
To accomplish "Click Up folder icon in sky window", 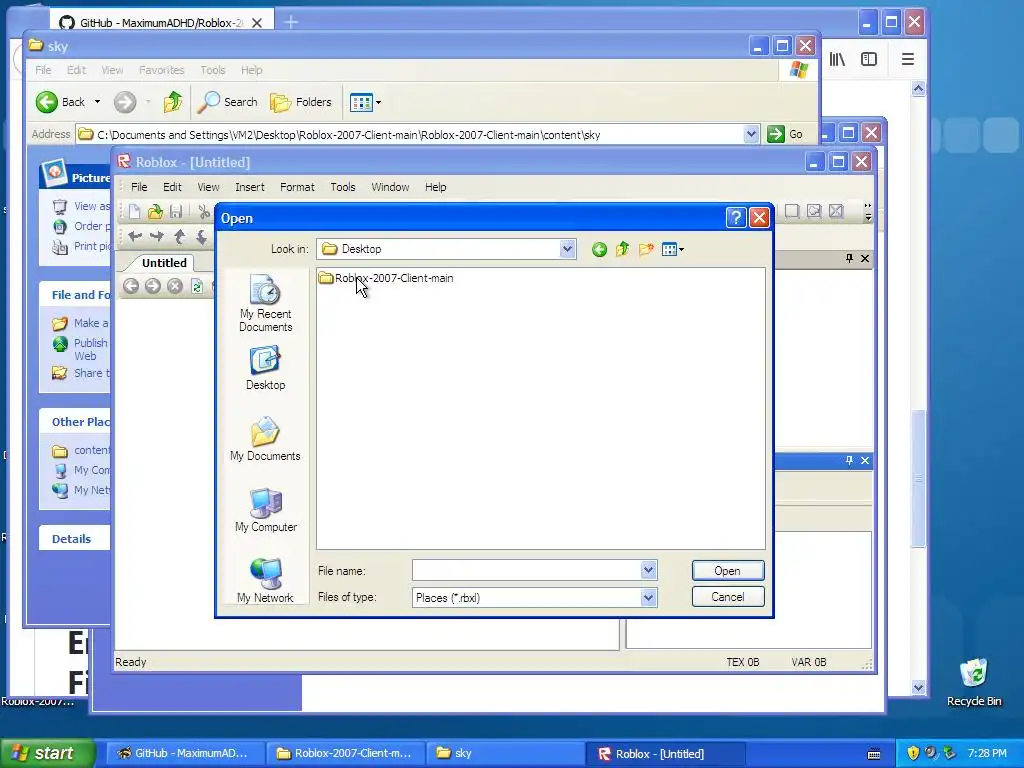I will 172,102.
